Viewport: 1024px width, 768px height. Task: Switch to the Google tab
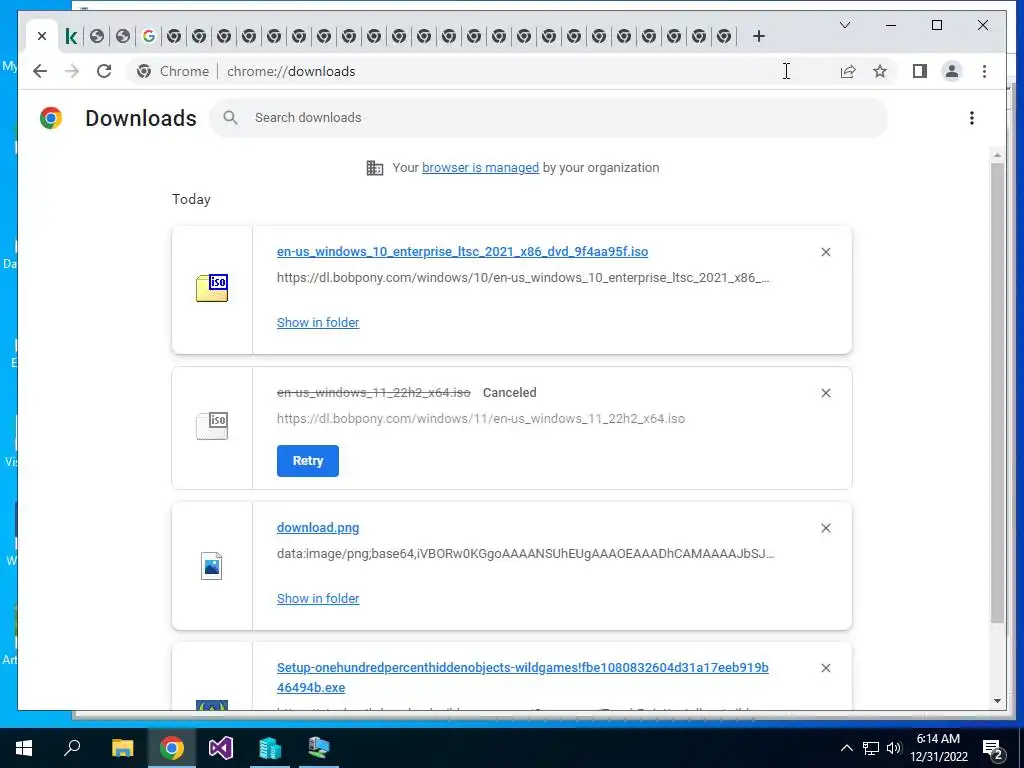click(x=148, y=37)
